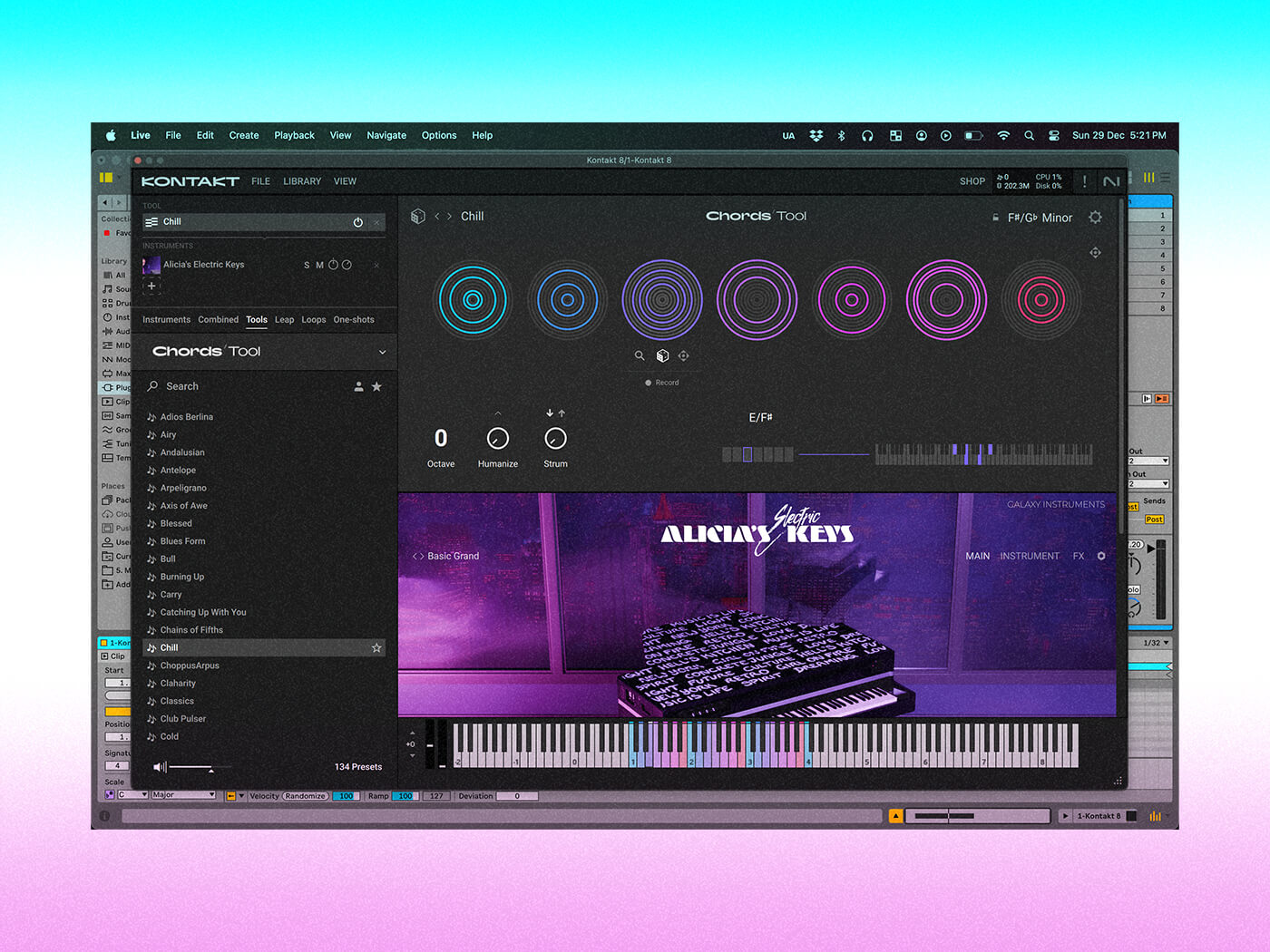Image resolution: width=1270 pixels, height=952 pixels.
Task: Solo Alicia's Electric Keys with the S button
Action: coord(307,266)
